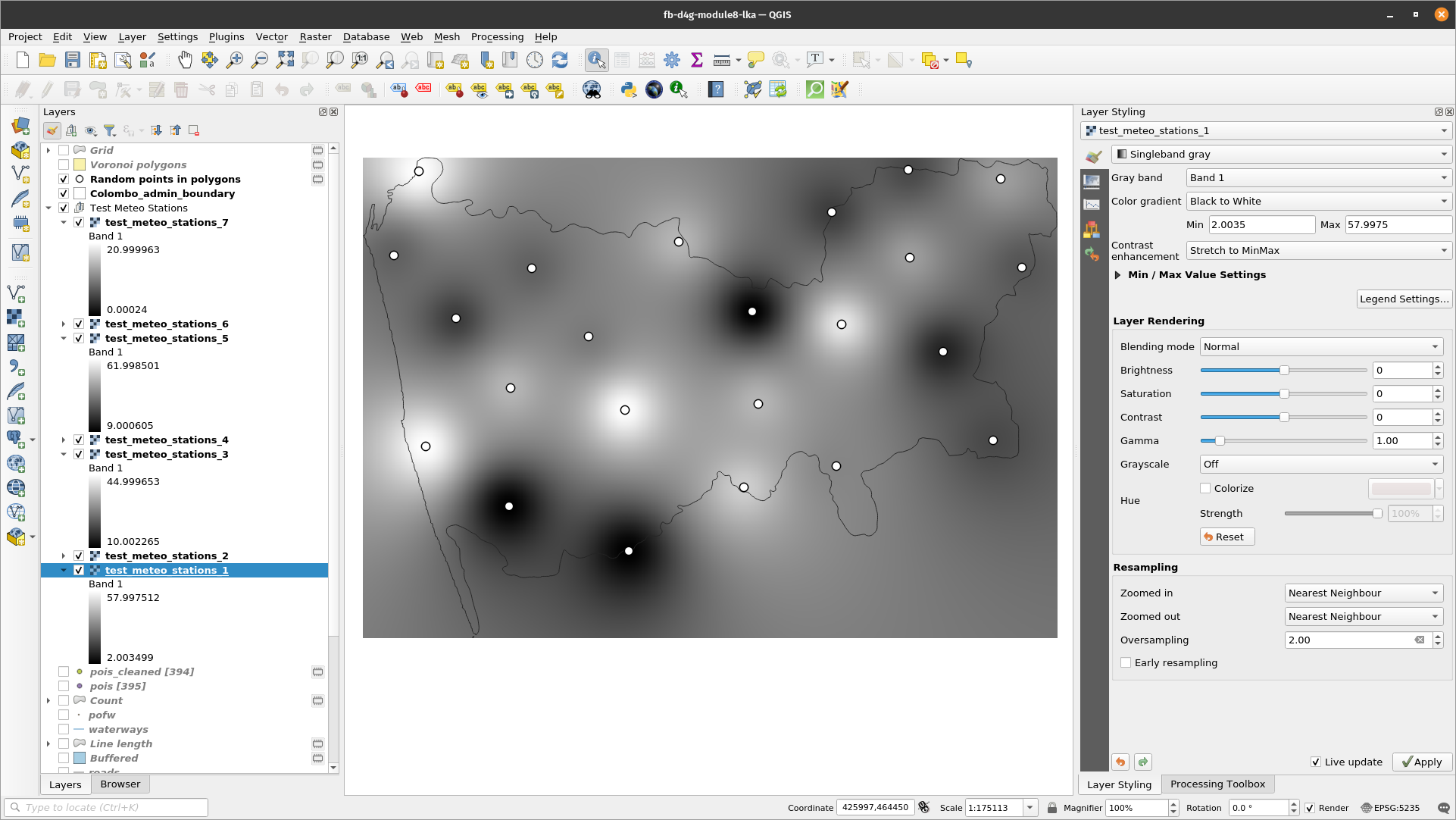Open a project with the folder icon
This screenshot has height=820, width=1456.
(47, 61)
